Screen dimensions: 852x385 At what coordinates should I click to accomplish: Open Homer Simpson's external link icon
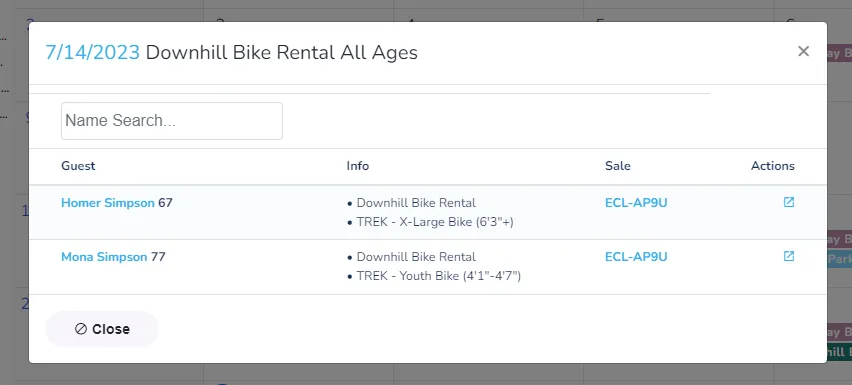click(x=788, y=202)
